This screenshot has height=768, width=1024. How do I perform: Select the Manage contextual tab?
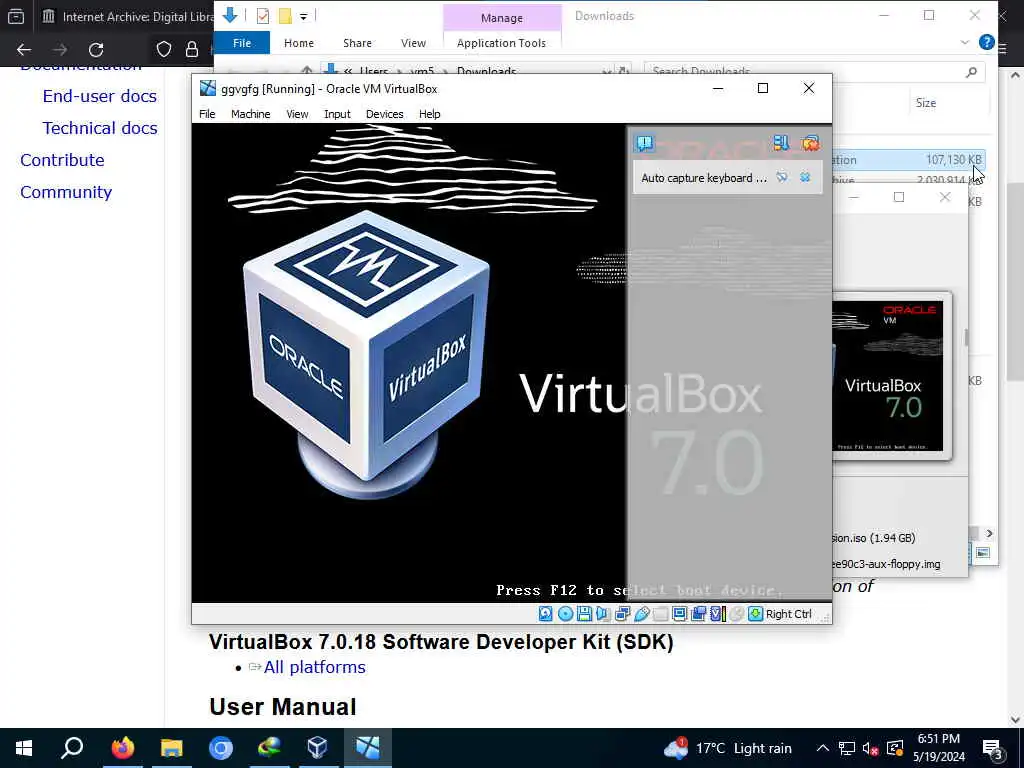pyautogui.click(x=502, y=18)
